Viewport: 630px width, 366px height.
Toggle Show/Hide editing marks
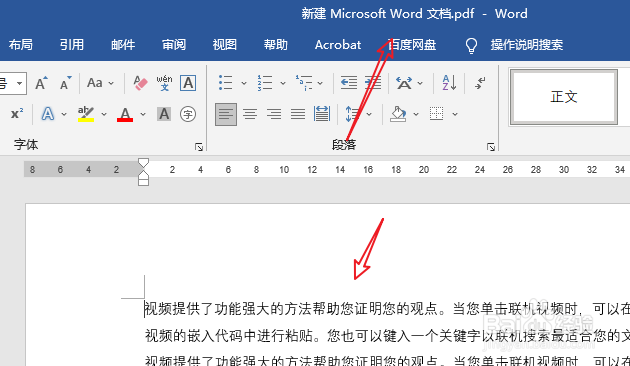pyautogui.click(x=480, y=83)
